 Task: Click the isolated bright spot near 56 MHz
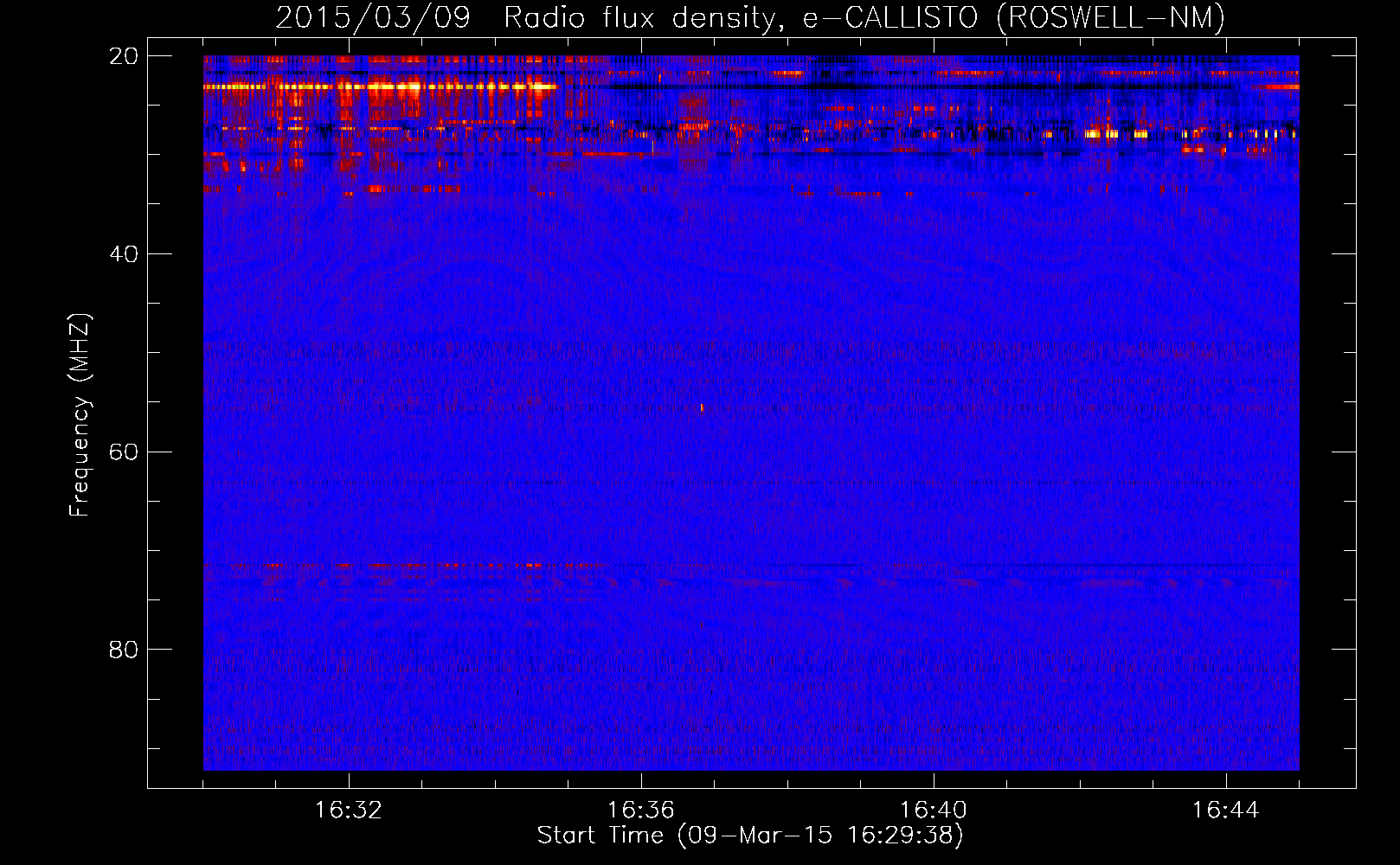pos(702,407)
